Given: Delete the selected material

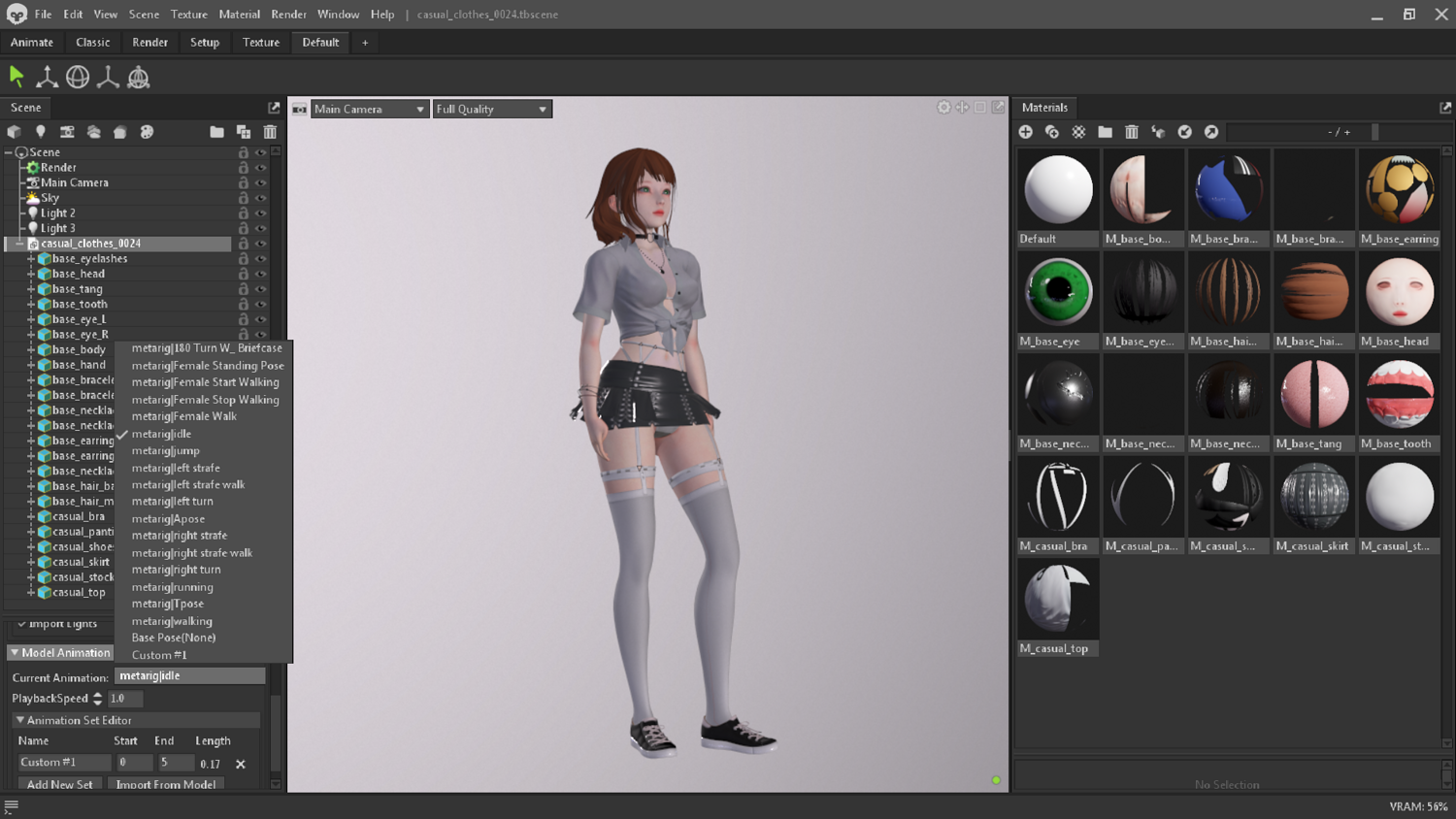Looking at the screenshot, I should click(x=1132, y=132).
